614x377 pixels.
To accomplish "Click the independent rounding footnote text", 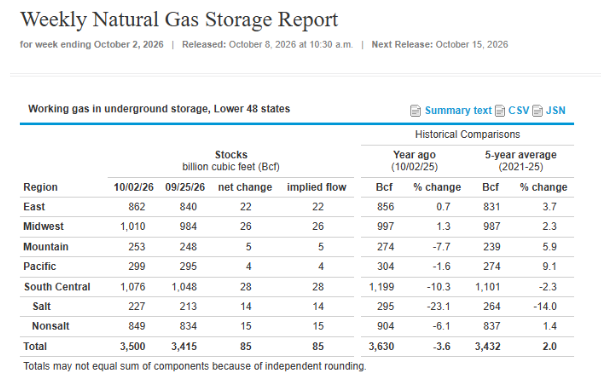I will 195,366.
